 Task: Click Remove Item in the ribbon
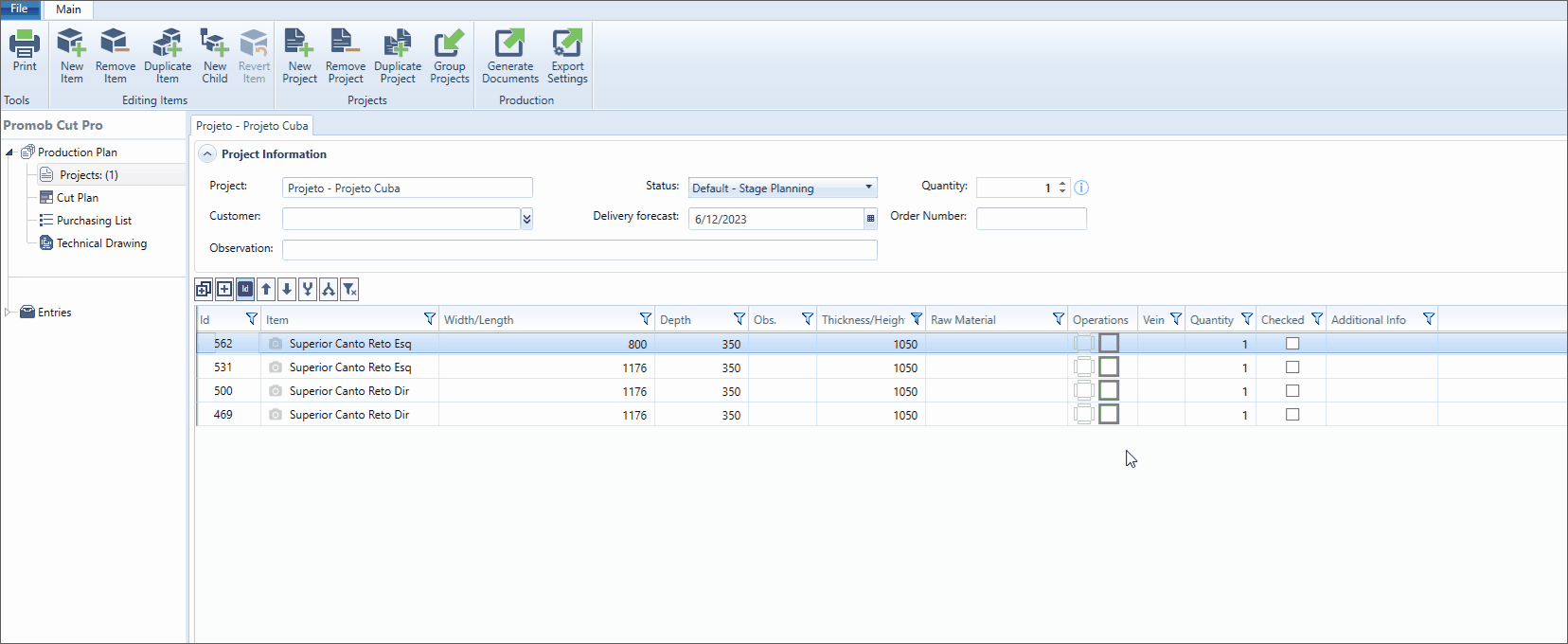(x=116, y=56)
